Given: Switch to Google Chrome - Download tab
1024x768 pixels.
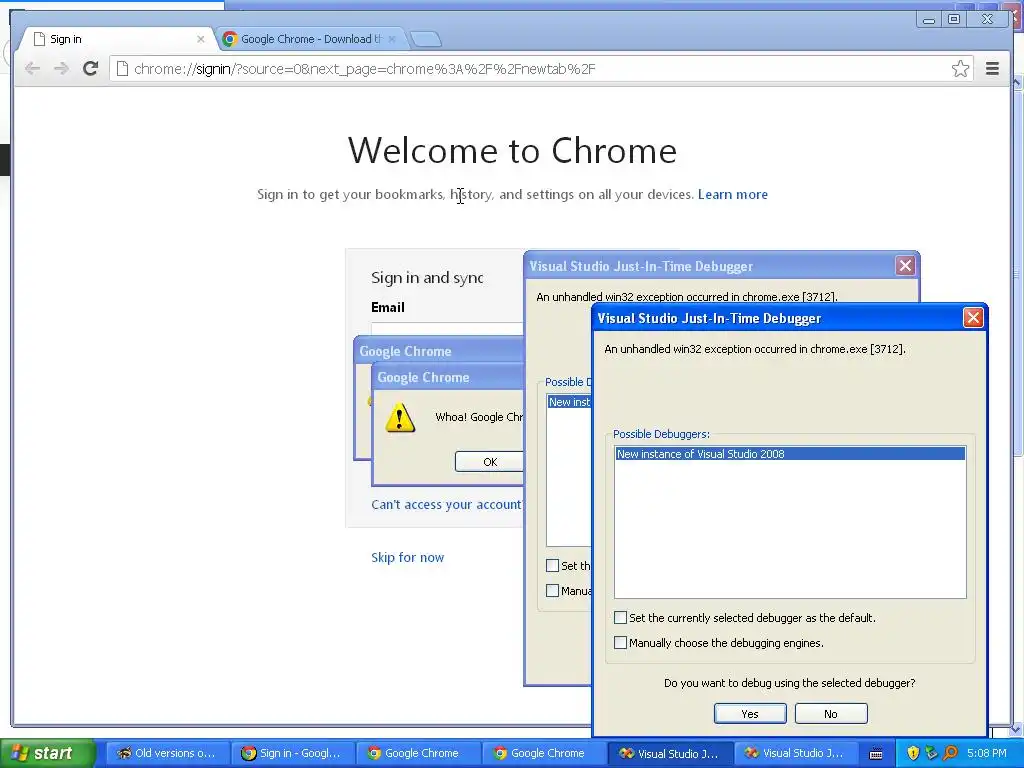Looking at the screenshot, I should click(x=311, y=39).
